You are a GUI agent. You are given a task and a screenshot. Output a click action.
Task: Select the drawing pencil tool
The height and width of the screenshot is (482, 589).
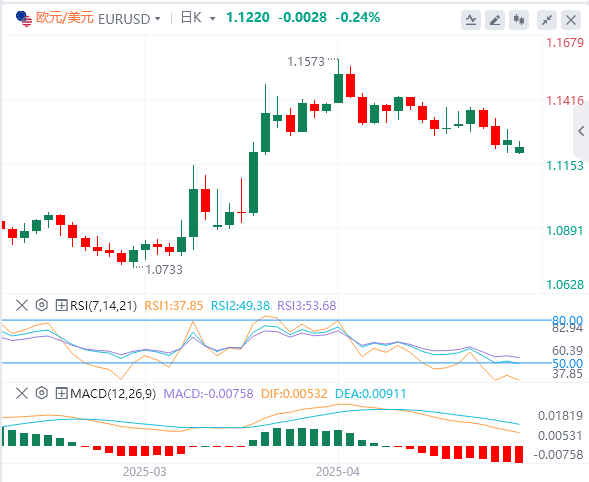(495, 20)
